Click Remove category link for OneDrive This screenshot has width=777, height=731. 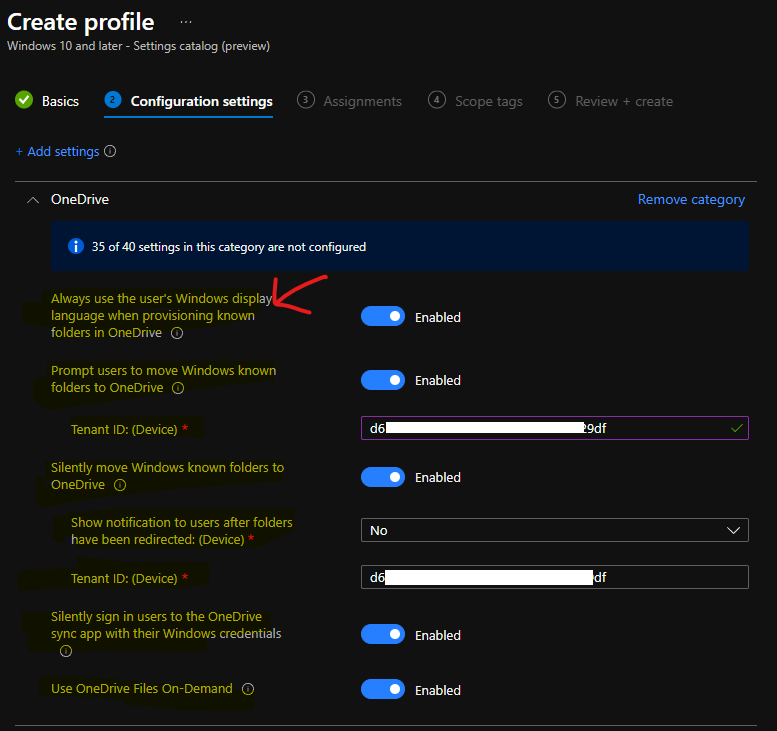[691, 199]
